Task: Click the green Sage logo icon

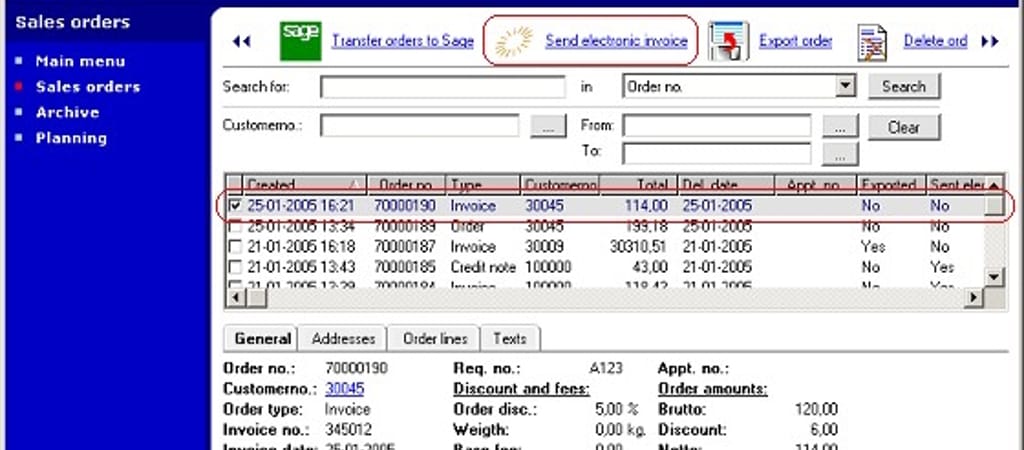Action: point(300,41)
